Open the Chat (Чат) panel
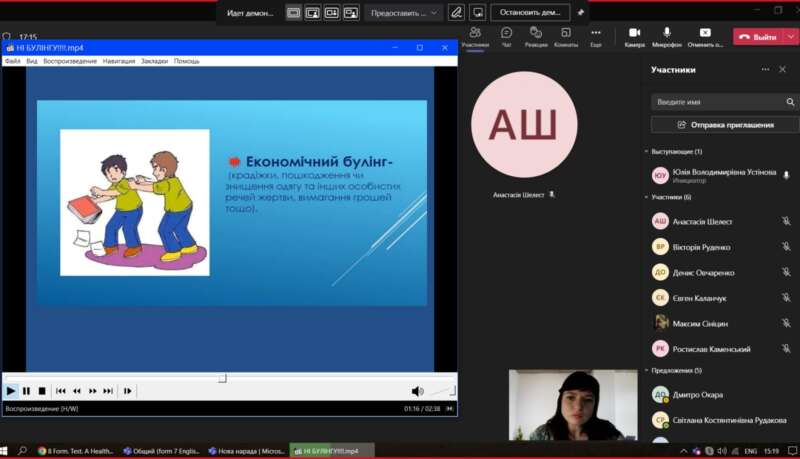 point(506,35)
